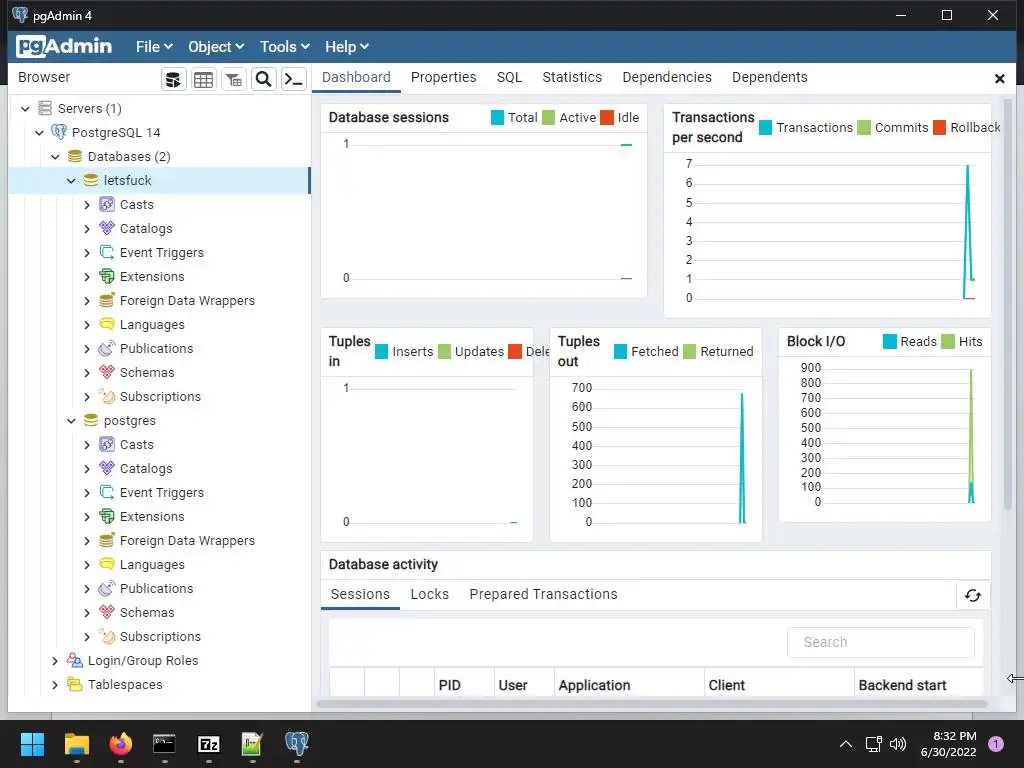Click the Servers (1) stack icon
Screen dimensions: 1024x768
click(x=44, y=108)
